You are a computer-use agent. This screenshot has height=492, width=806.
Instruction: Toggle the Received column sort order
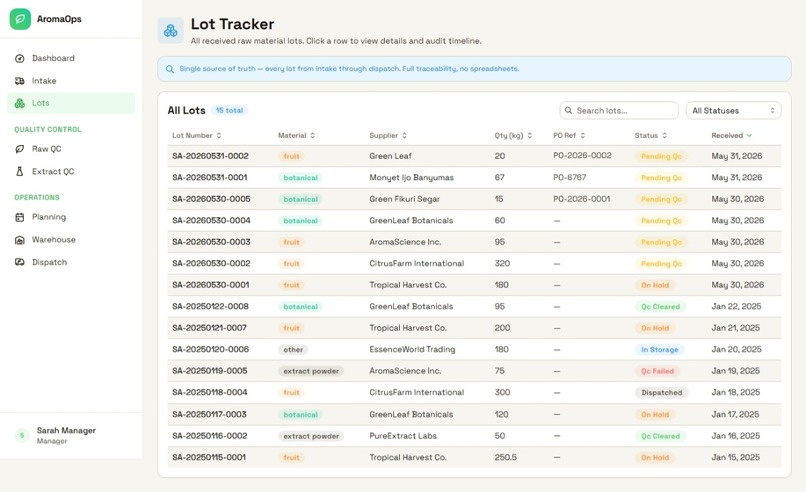point(731,135)
